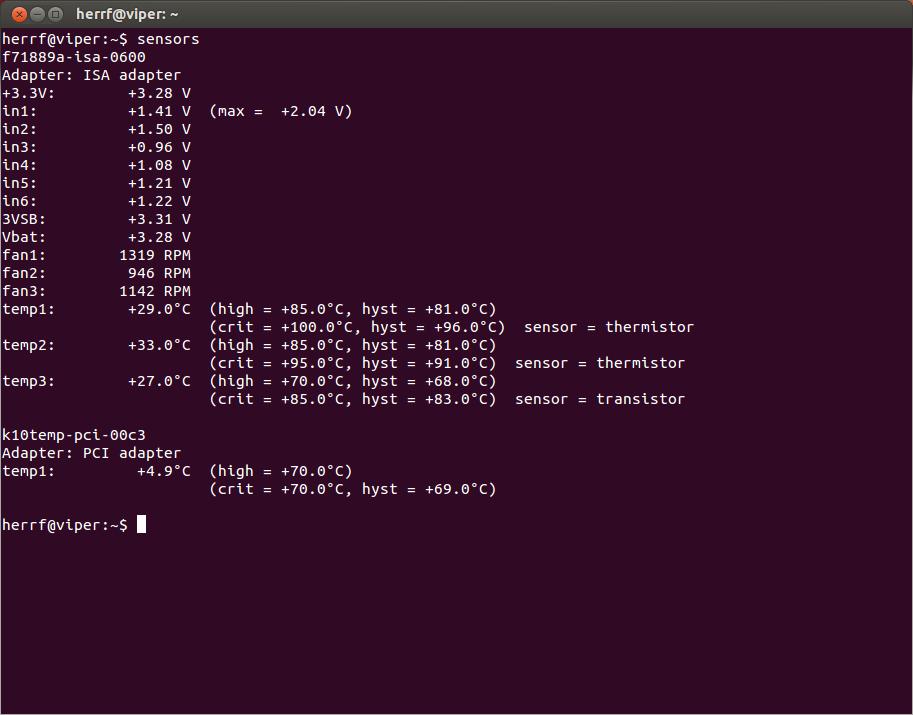
Task: Click the +4.9°C k10temp reading
Action: tap(163, 471)
